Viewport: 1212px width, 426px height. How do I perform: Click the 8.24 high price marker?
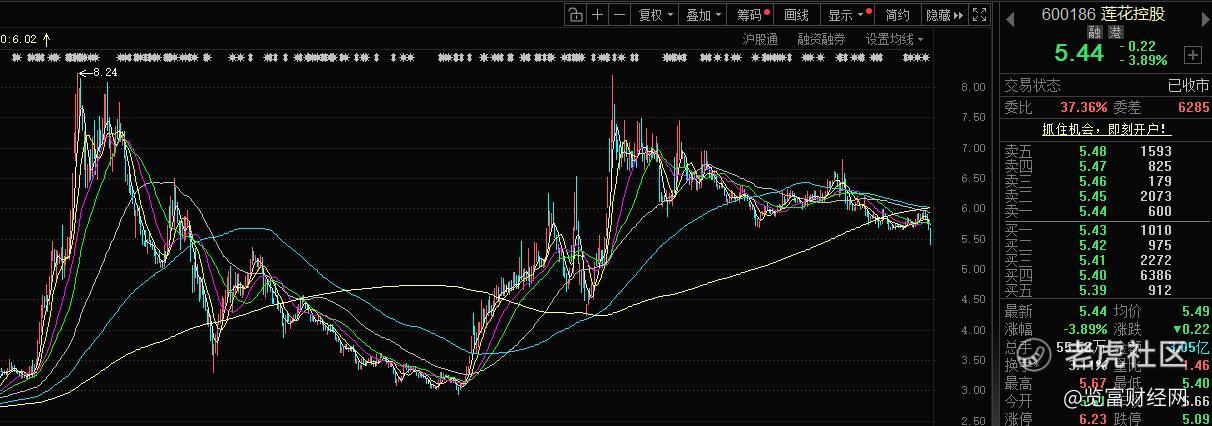coord(105,73)
